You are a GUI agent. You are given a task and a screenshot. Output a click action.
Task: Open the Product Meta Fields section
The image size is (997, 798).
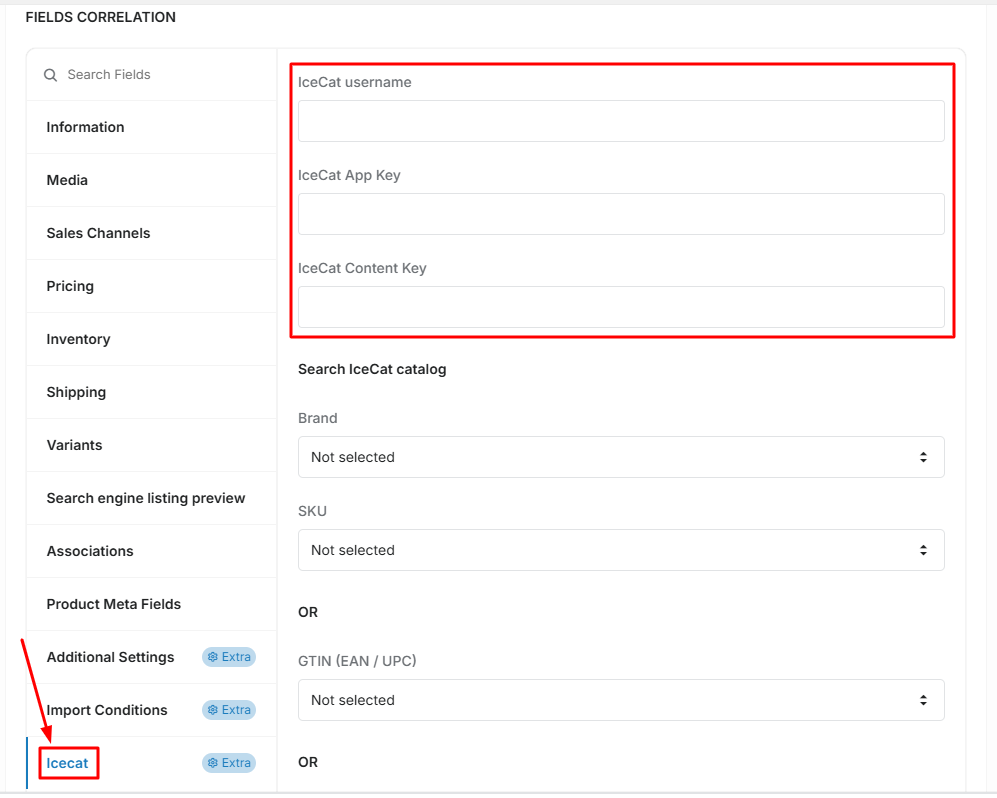(151, 604)
